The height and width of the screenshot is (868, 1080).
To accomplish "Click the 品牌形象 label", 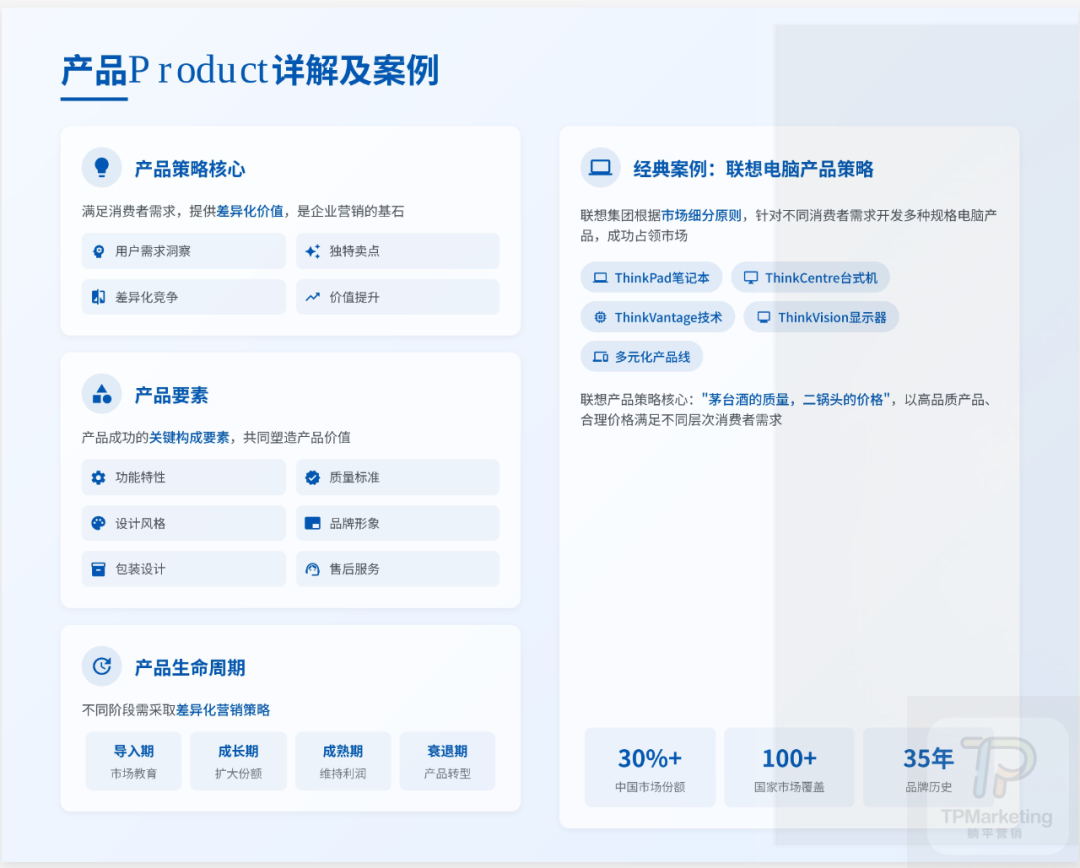I will [355, 524].
